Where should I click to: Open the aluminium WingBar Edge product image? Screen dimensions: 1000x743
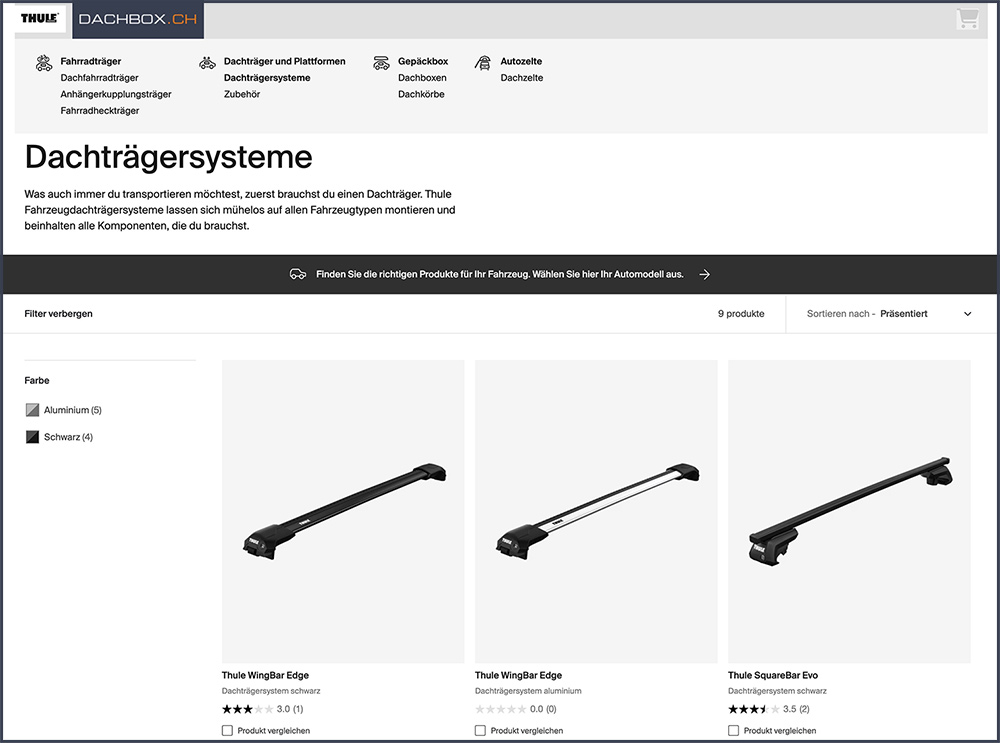pos(596,510)
